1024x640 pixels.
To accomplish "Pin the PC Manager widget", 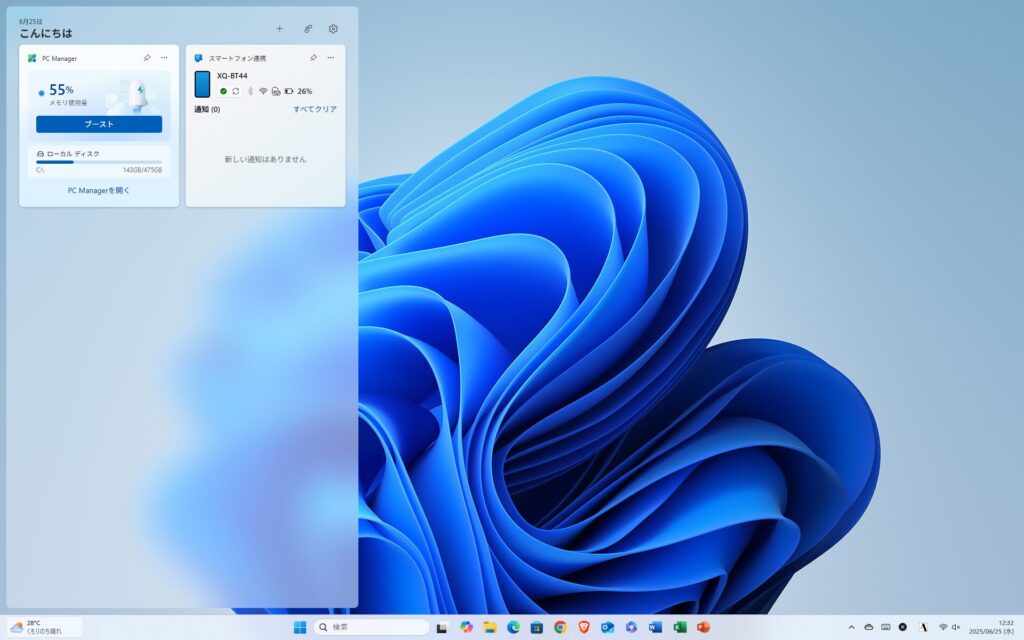I will (x=147, y=58).
